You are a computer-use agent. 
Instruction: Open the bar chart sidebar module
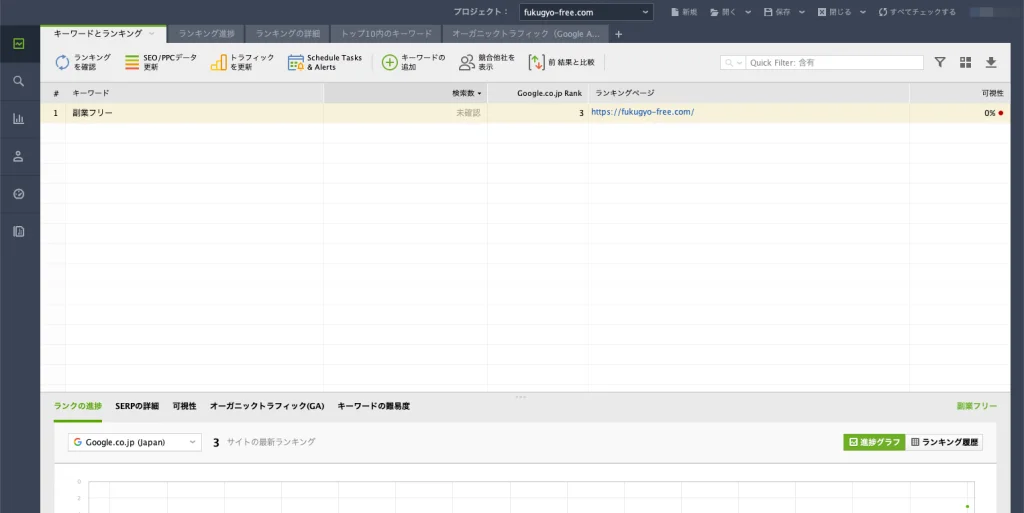[x=19, y=119]
